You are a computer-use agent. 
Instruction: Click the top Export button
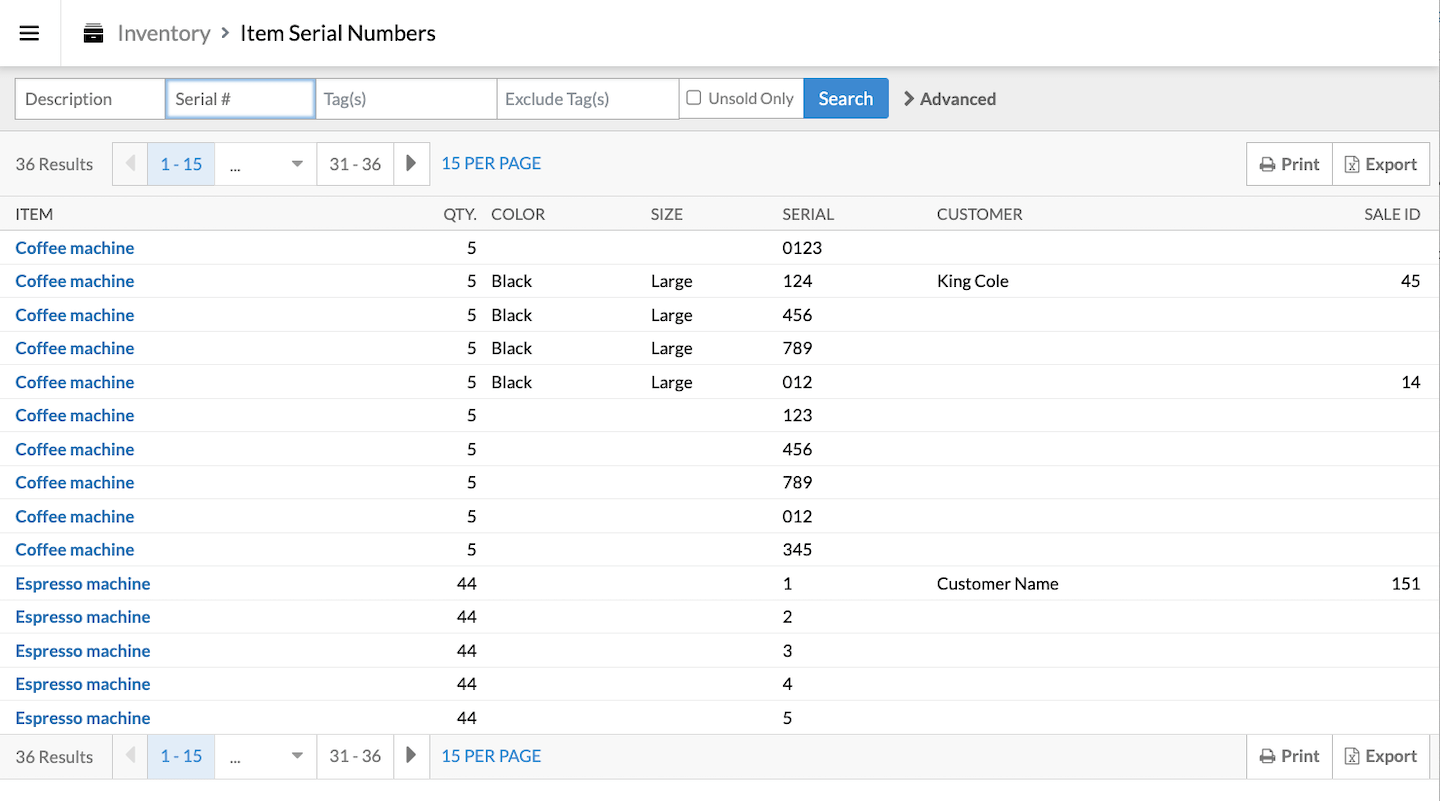1380,164
